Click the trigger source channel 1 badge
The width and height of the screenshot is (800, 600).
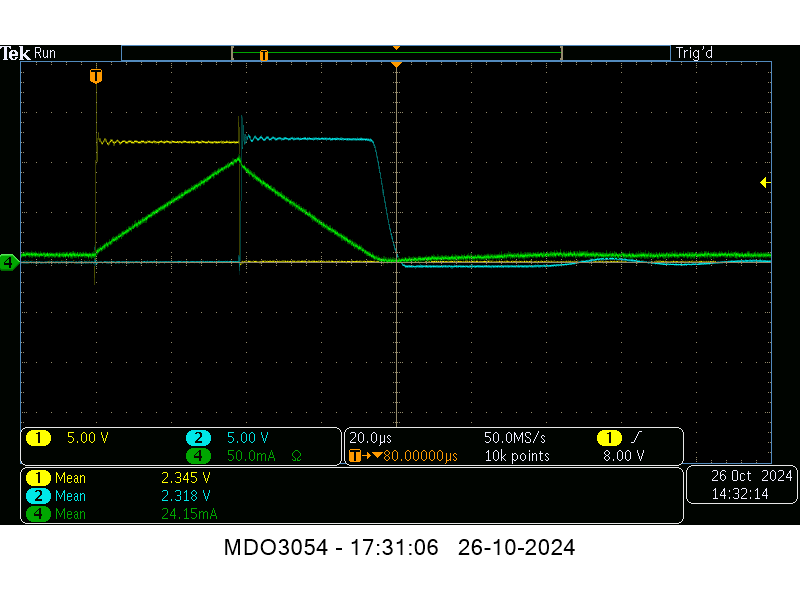click(x=608, y=438)
